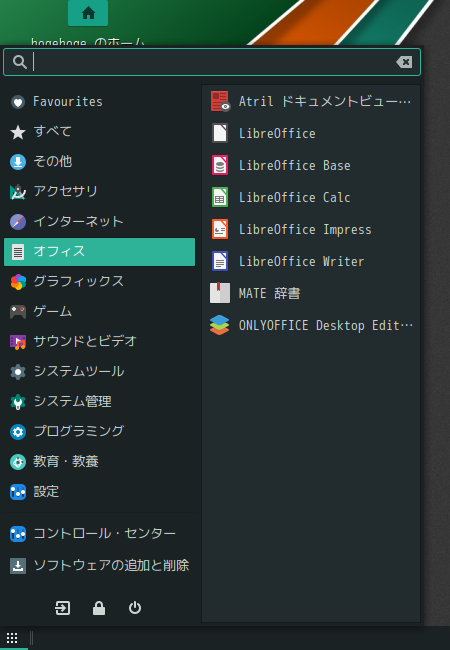Image resolution: width=450 pixels, height=650 pixels.
Task: Click the 'LibreOffice Writer' entry text
Action: (302, 262)
